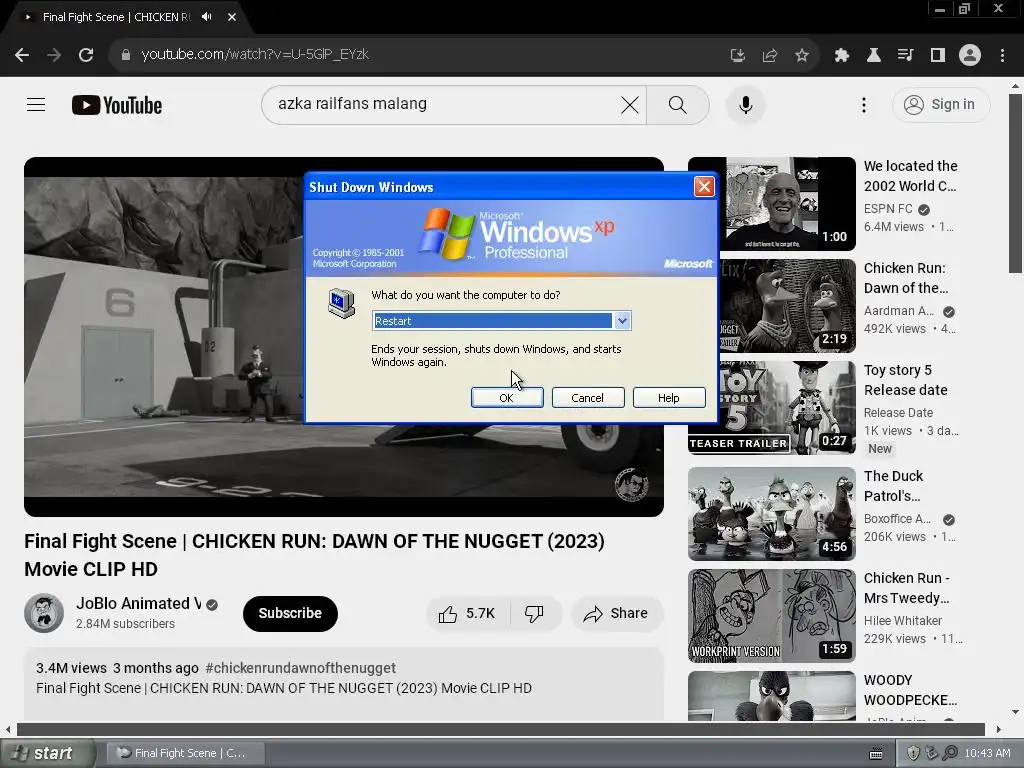Click the scrollbar down arrow at right edge
The width and height of the screenshot is (1024, 768).
click(1015, 712)
